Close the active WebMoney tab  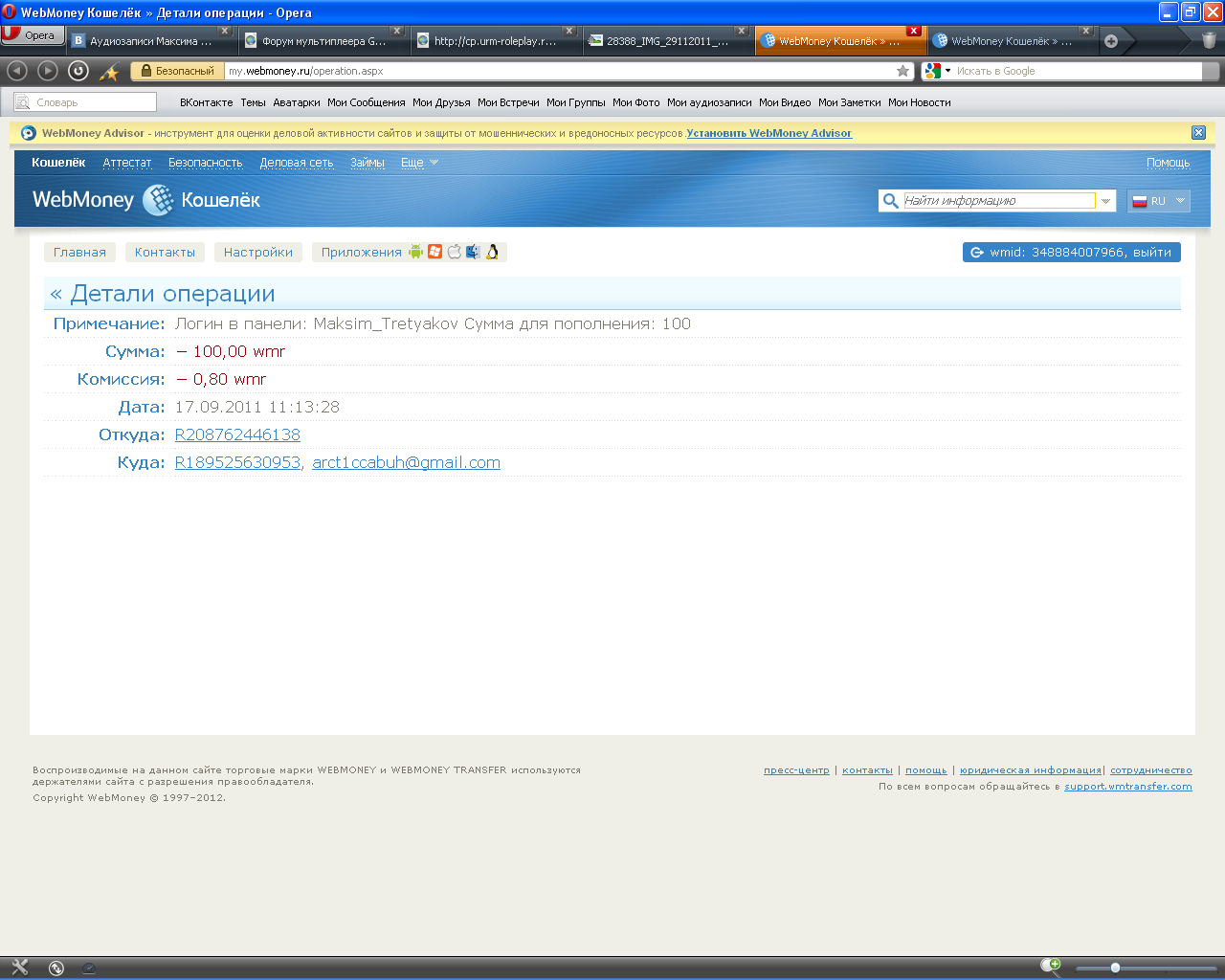coord(914,31)
